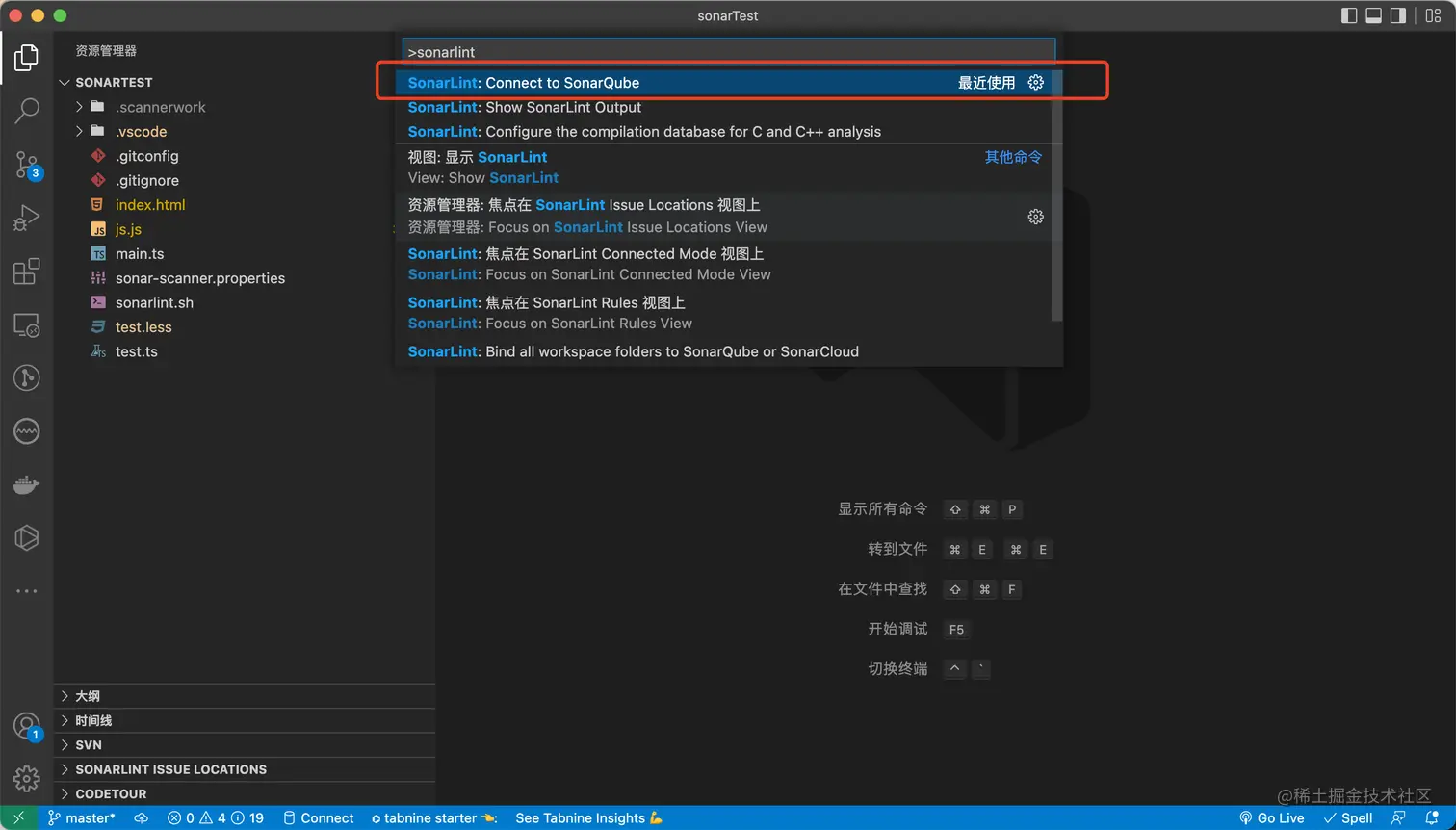Image resolution: width=1456 pixels, height=830 pixels.
Task: Open the Search view icon
Action: (26, 111)
